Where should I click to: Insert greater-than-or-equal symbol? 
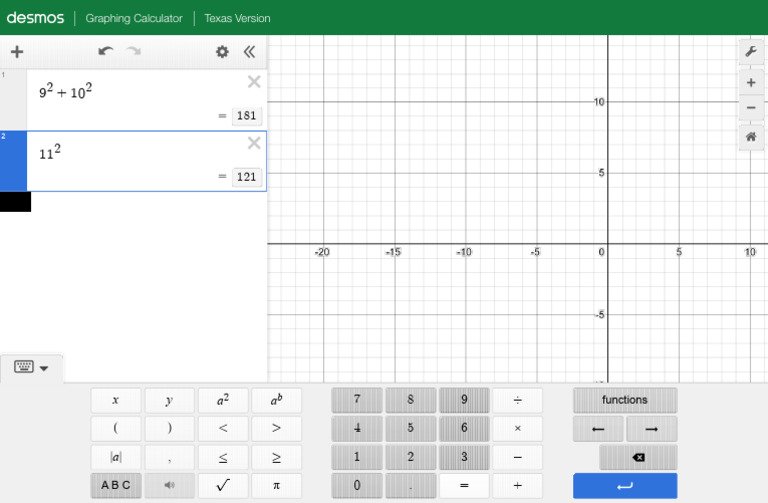[x=276, y=457]
